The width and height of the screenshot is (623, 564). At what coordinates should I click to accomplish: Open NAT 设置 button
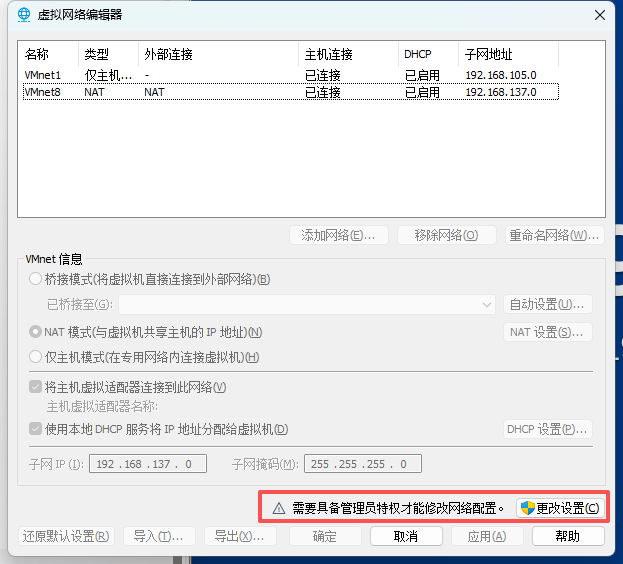548,332
